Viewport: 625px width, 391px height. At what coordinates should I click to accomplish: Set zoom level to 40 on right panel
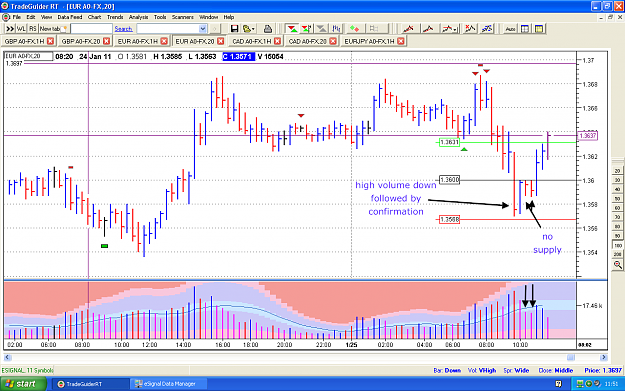click(x=618, y=190)
